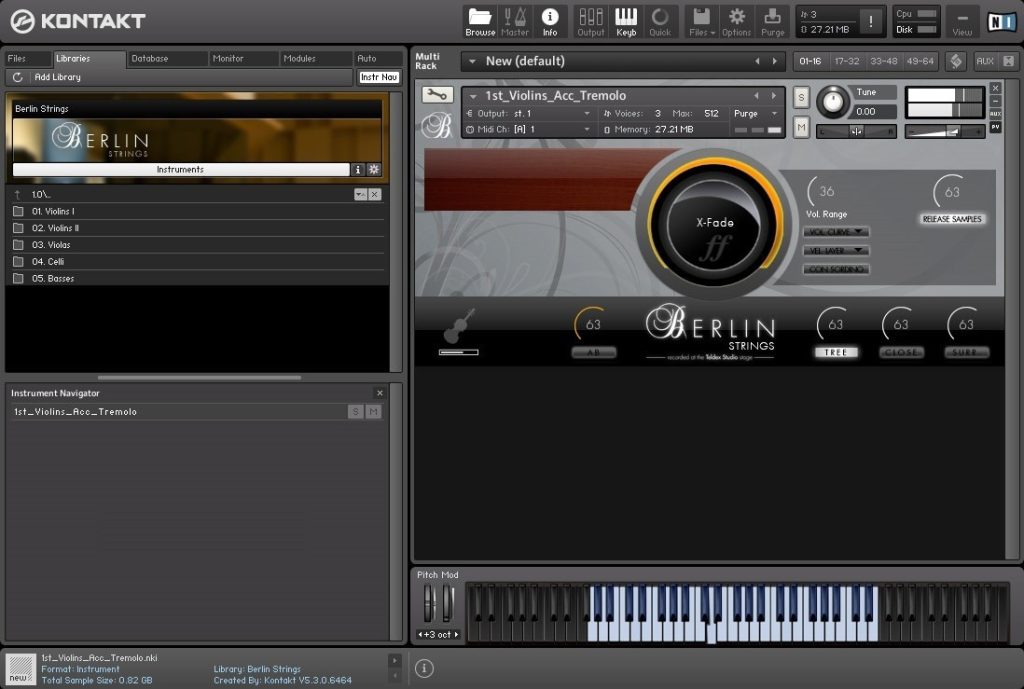This screenshot has height=689, width=1024.
Task: Show the Output mixer section
Action: click(x=591, y=21)
